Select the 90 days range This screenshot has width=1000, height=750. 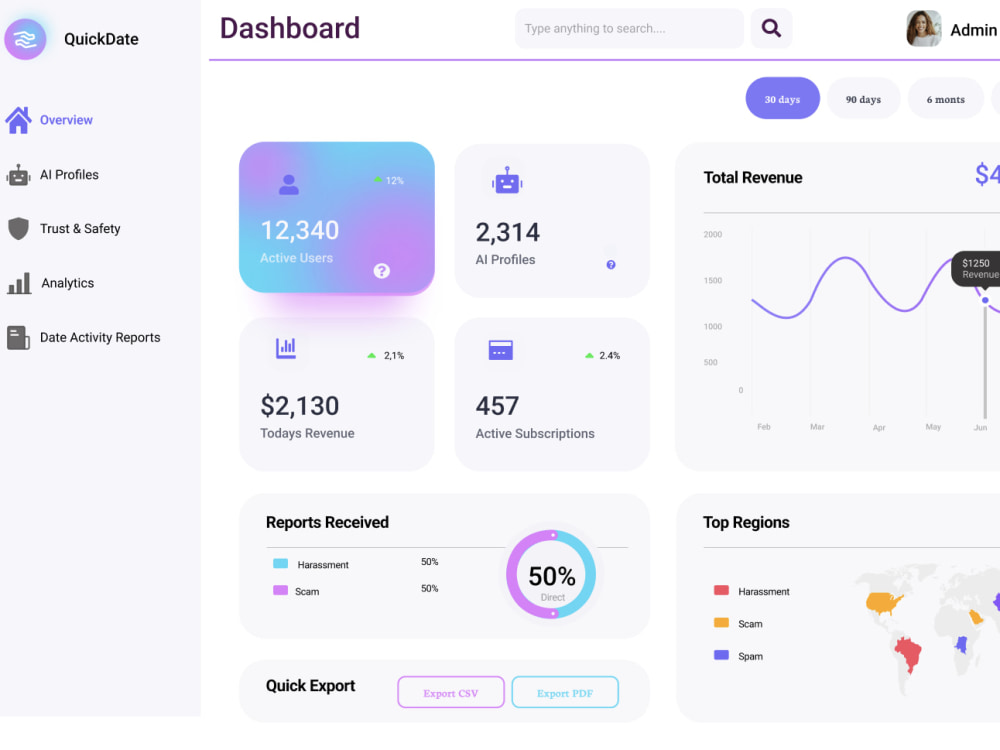[864, 98]
